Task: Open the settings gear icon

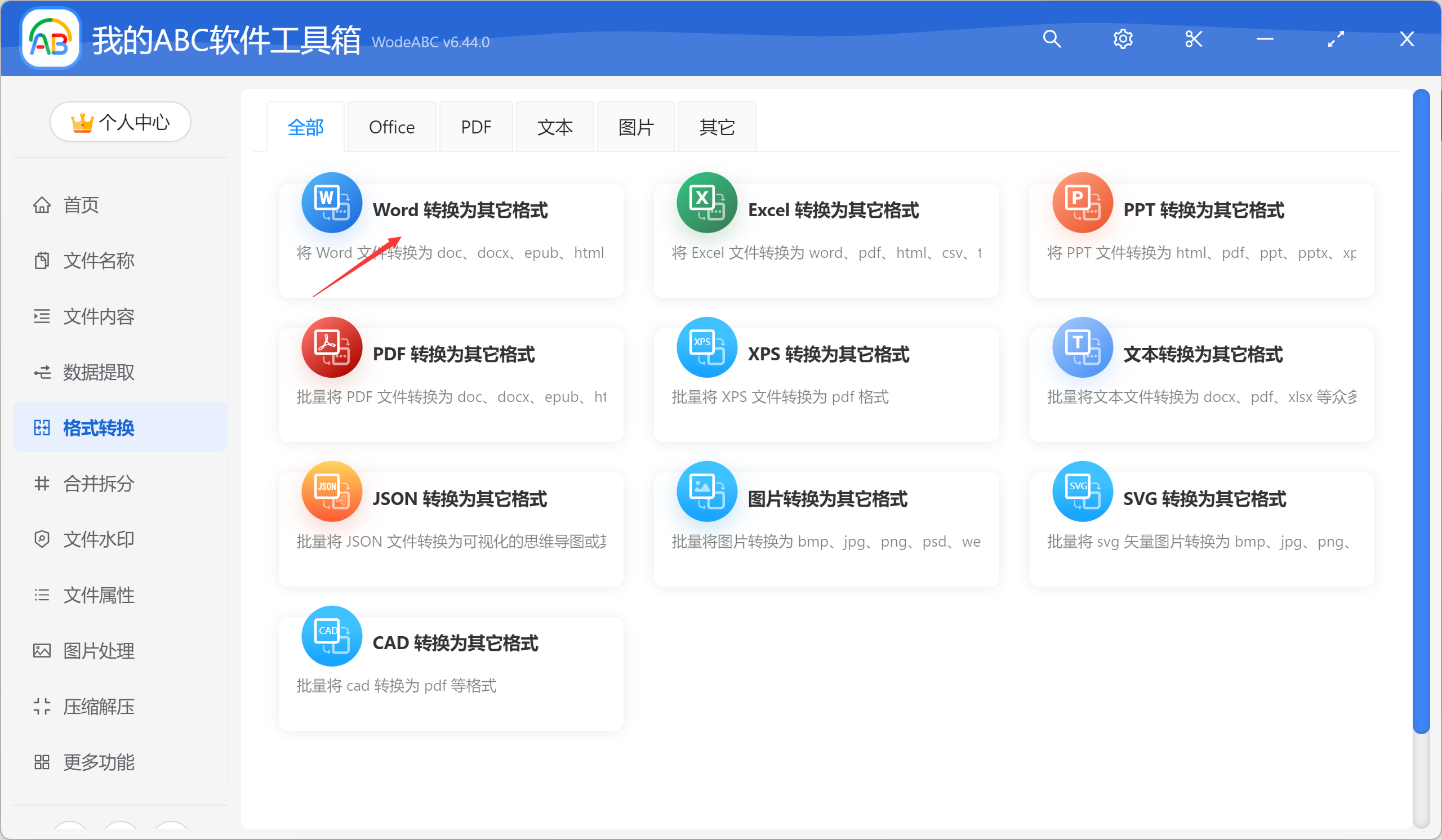Action: point(1122,38)
